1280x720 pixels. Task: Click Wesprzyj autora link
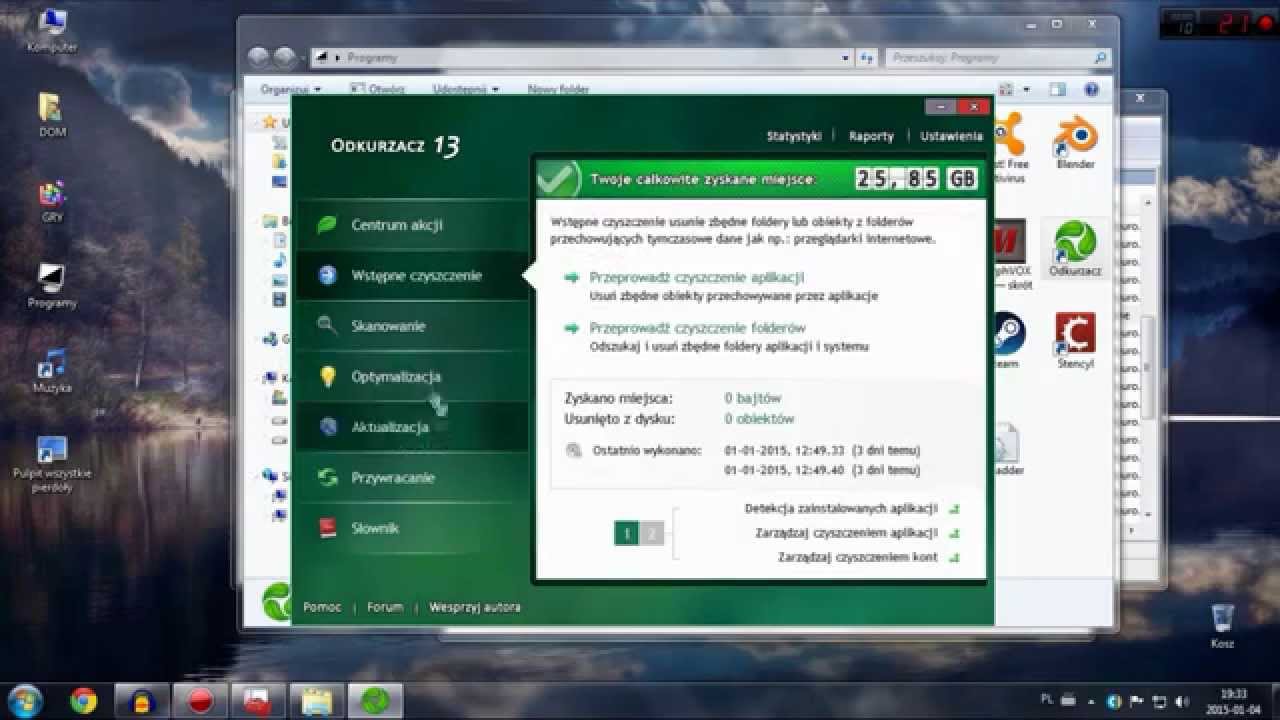(475, 607)
